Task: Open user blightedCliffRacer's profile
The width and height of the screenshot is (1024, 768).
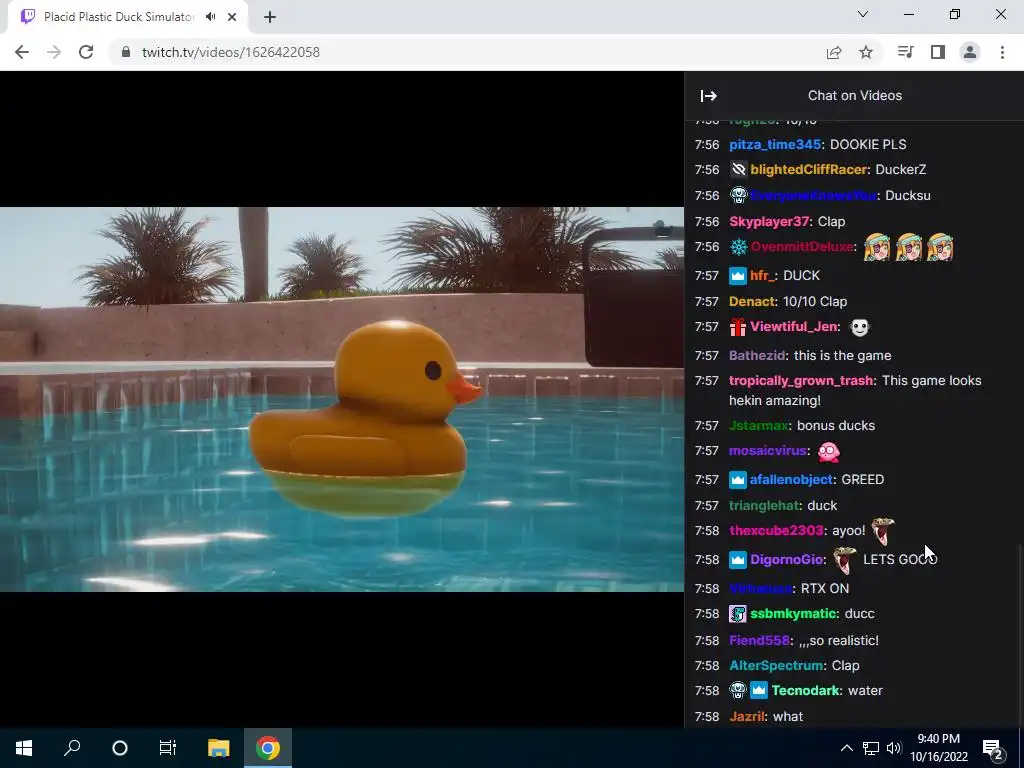Action: coord(808,170)
